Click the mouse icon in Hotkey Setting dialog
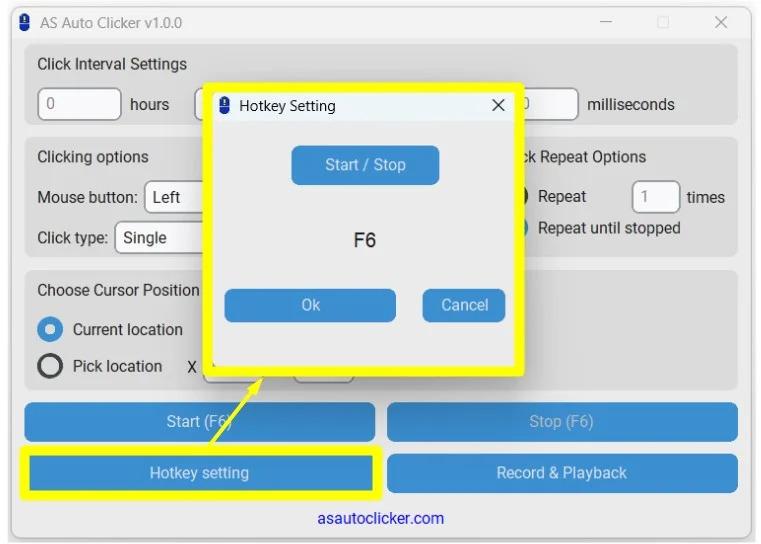This screenshot has height=544, width=761. point(225,105)
